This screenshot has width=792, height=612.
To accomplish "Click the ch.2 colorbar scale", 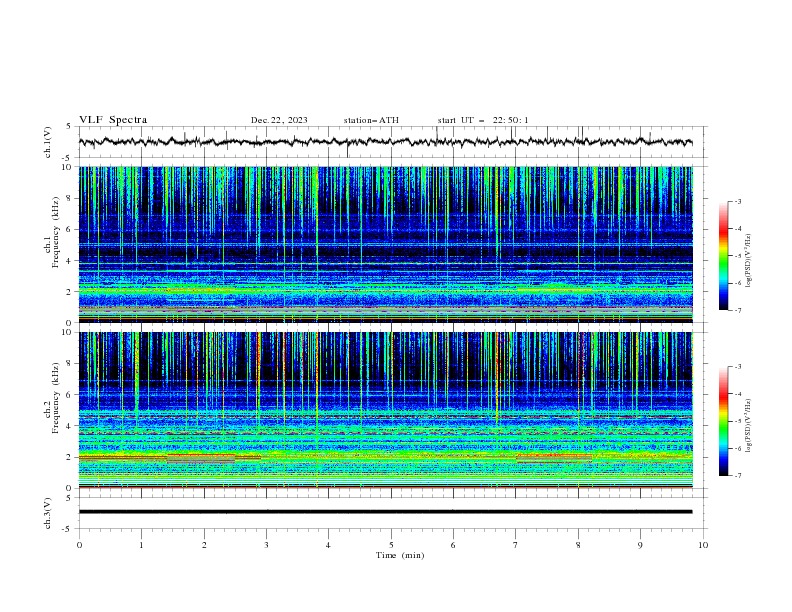I will click(723, 421).
